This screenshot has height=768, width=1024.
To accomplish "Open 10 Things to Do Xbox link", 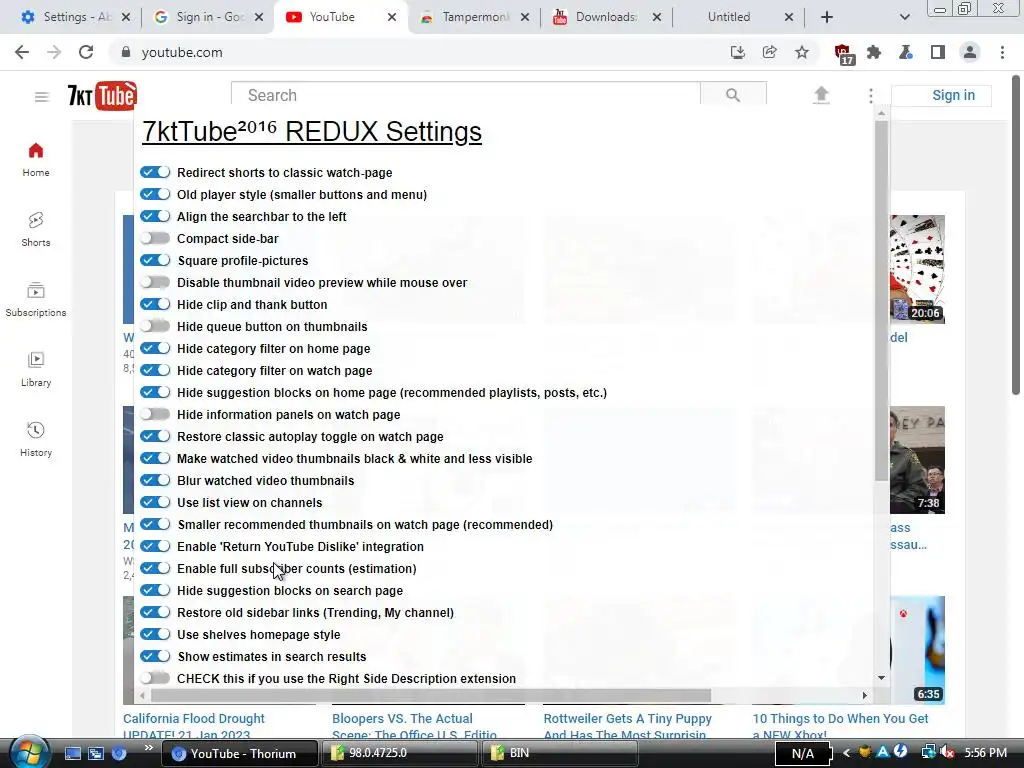I will pyautogui.click(x=840, y=726).
